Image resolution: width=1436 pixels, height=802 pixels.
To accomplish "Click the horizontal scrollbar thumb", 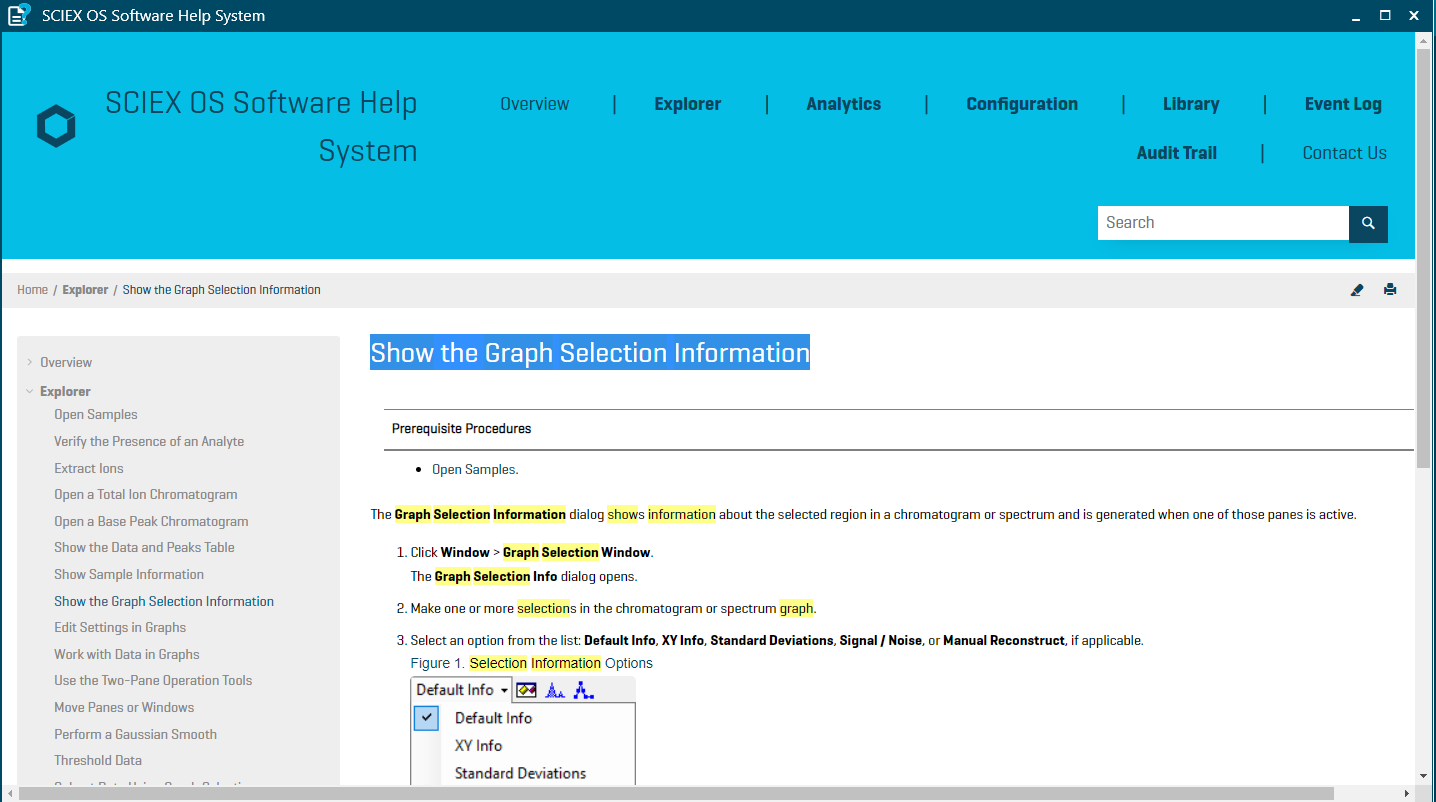I will (677, 793).
